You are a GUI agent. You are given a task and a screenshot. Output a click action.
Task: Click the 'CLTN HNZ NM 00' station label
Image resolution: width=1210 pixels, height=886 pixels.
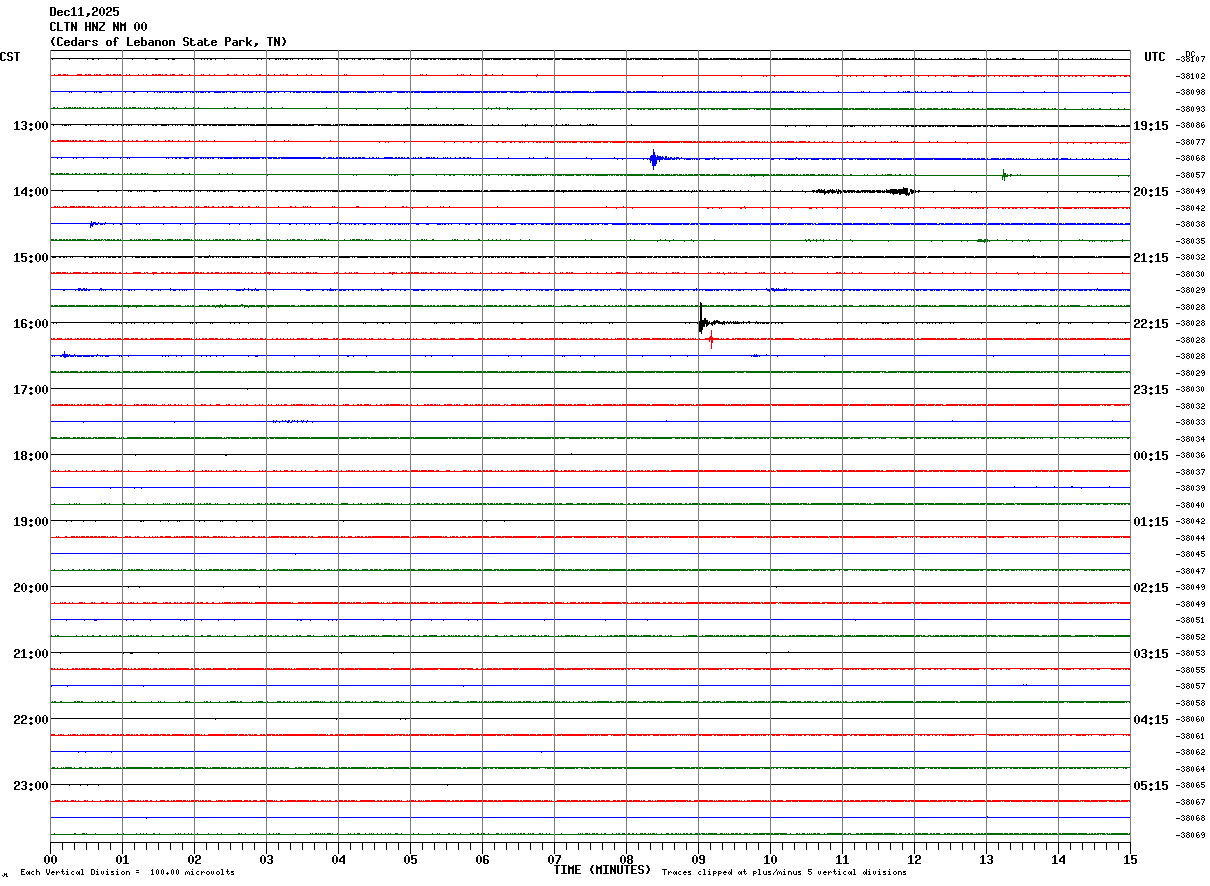[98, 27]
